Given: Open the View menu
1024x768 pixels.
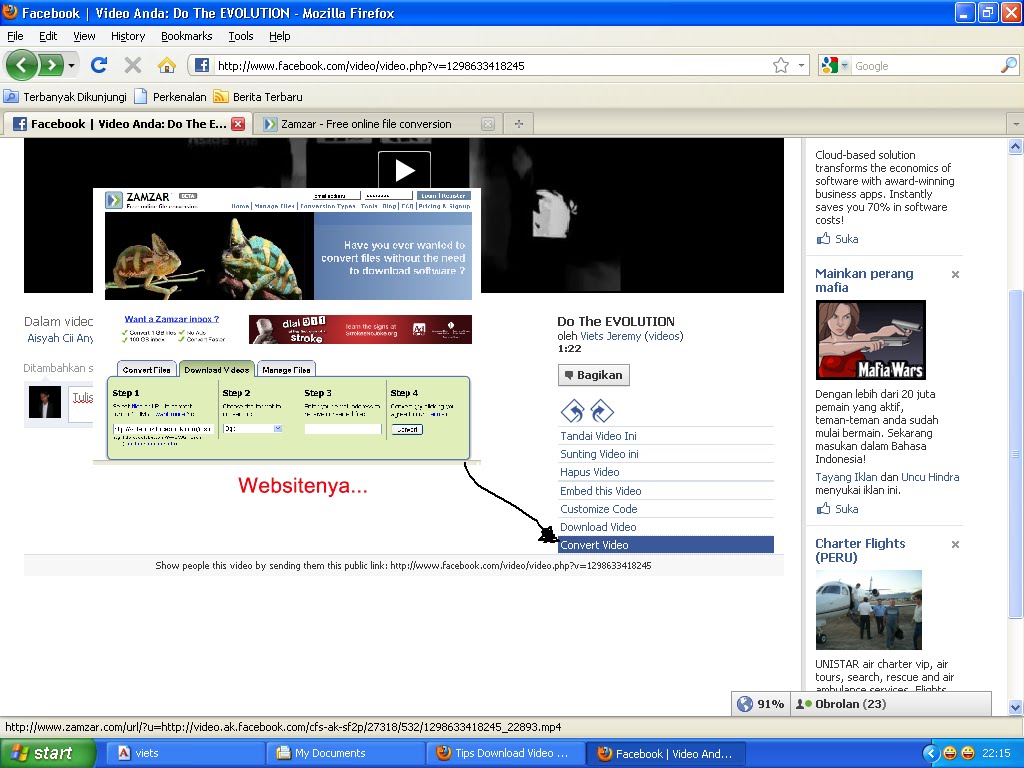Looking at the screenshot, I should point(84,36).
